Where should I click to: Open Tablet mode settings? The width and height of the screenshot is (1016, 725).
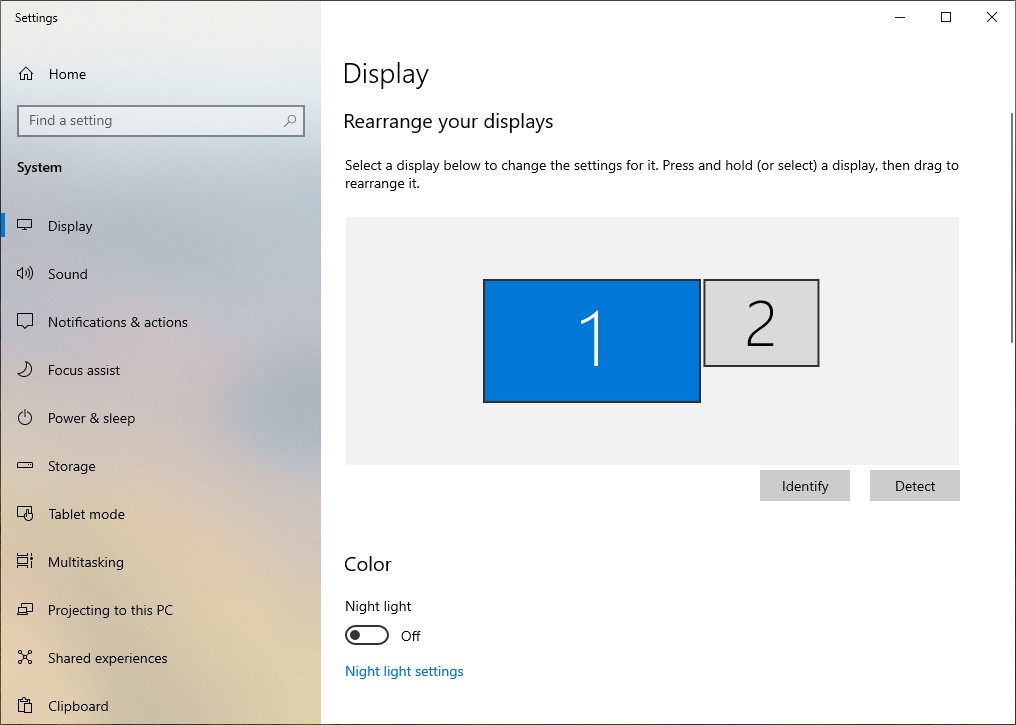coord(161,514)
